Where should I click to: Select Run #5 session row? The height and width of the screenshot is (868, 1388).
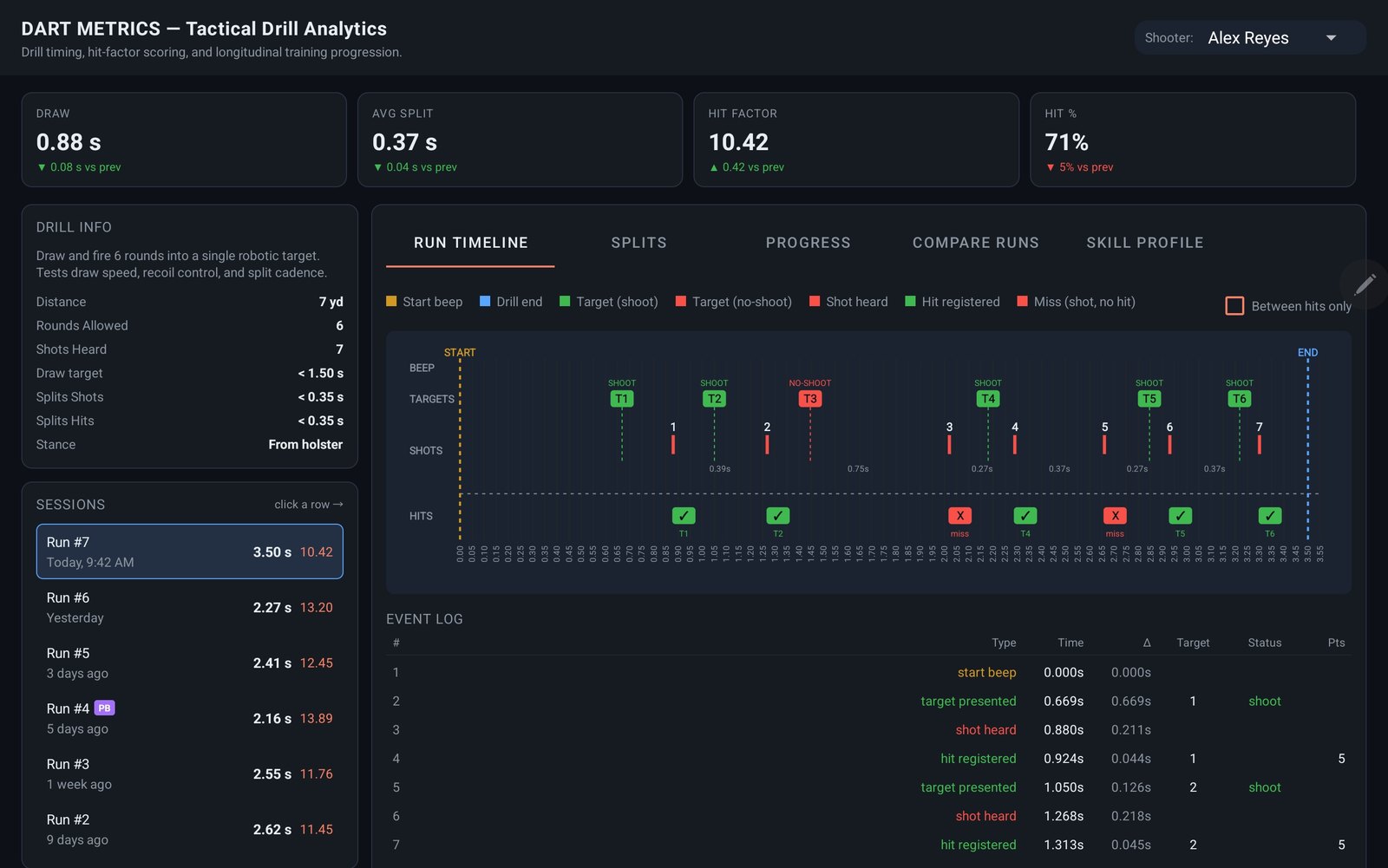pos(190,662)
